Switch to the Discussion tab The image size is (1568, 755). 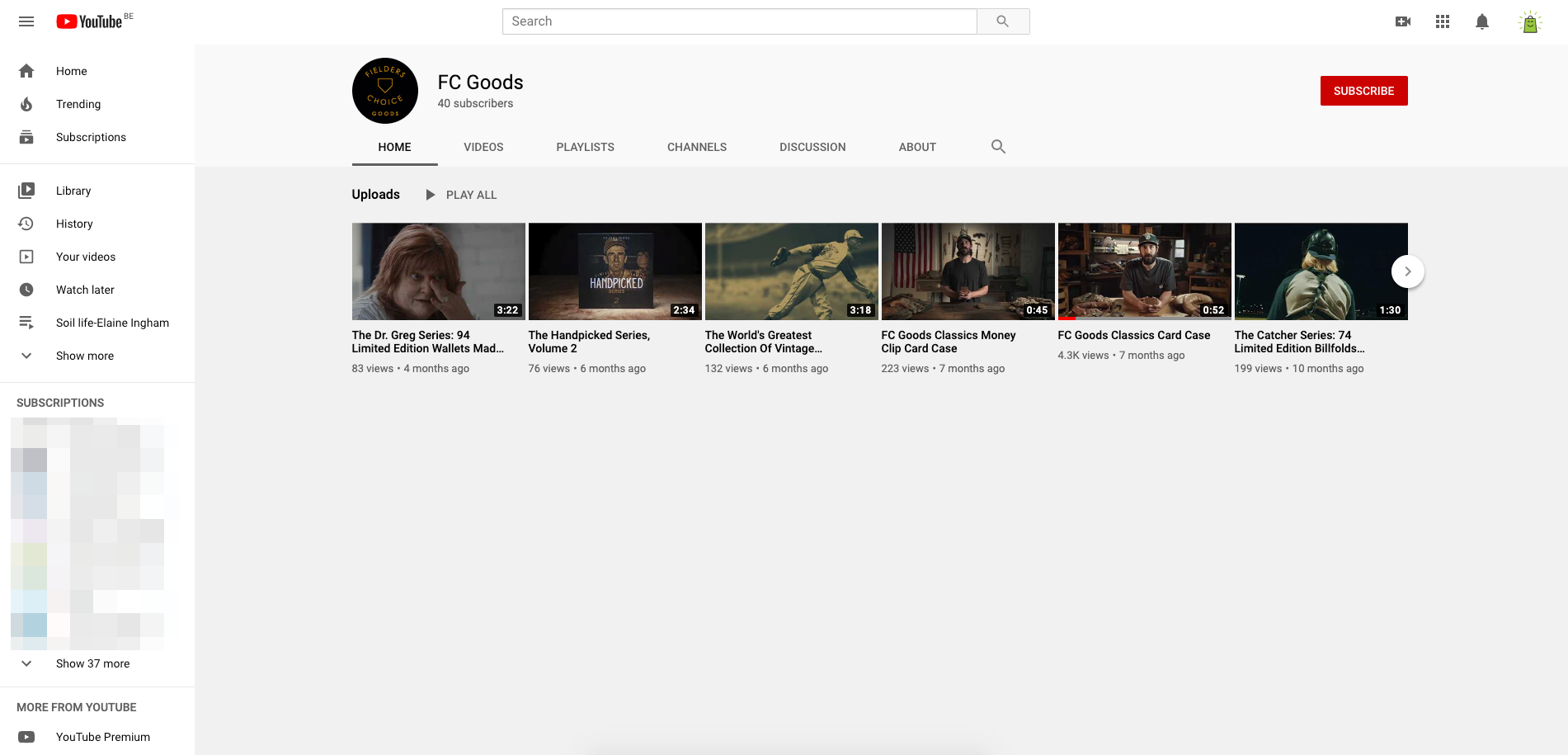(x=813, y=147)
